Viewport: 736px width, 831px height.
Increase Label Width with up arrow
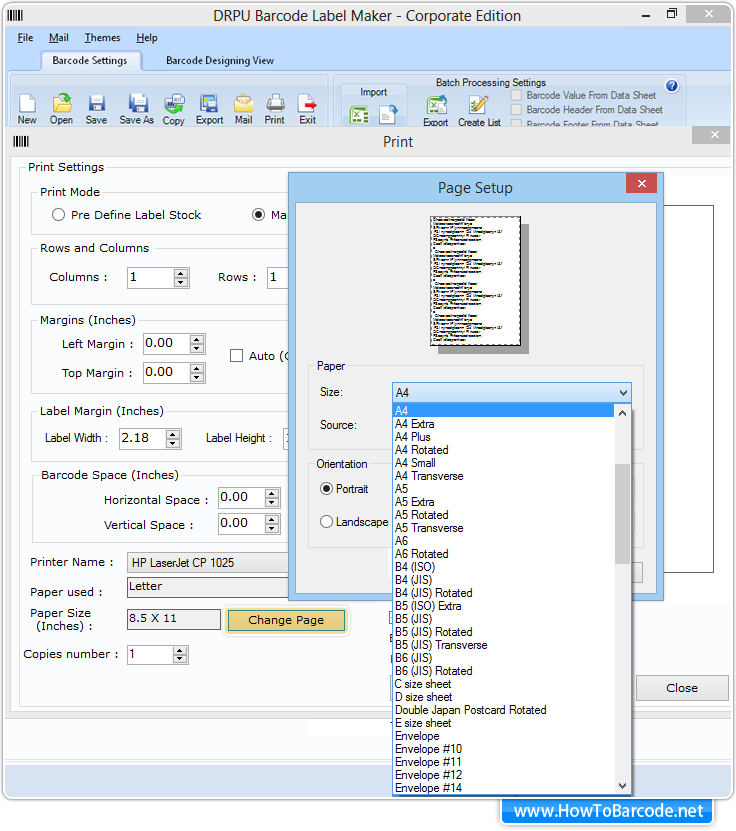(x=173, y=435)
